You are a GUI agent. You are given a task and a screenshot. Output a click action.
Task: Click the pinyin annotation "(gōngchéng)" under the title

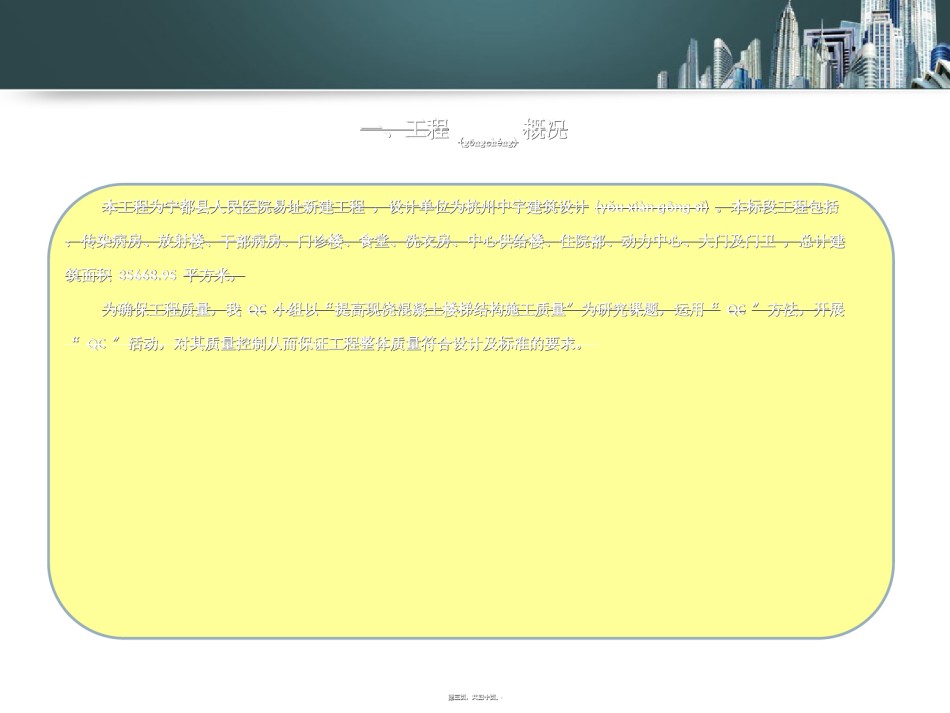tap(488, 142)
